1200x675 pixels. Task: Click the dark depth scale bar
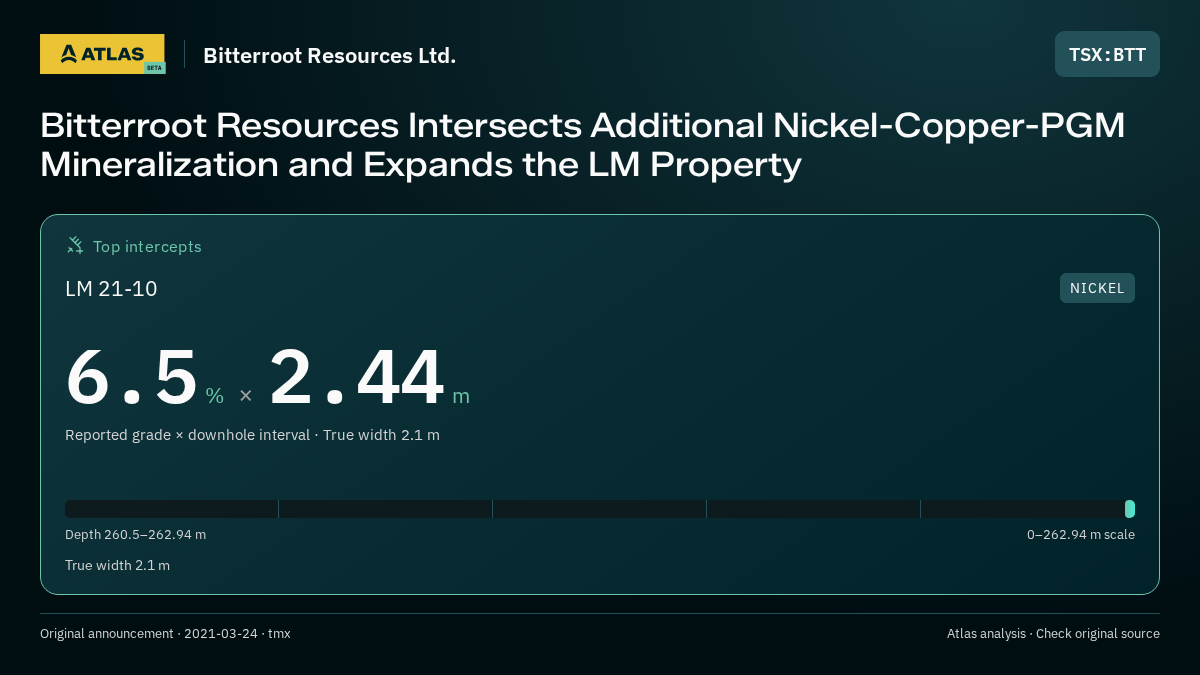600,509
